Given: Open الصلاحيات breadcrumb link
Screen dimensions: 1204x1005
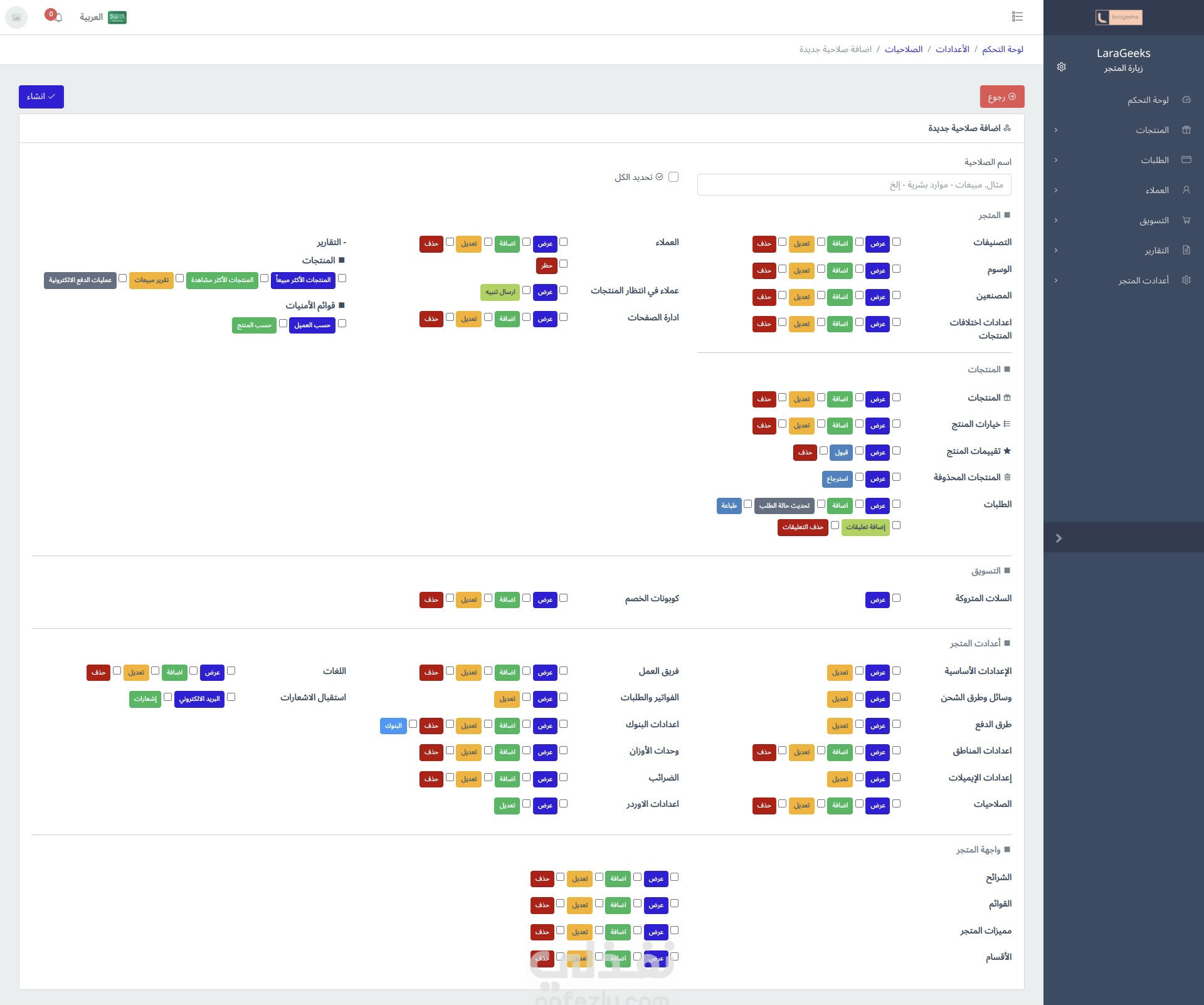Looking at the screenshot, I should pyautogui.click(x=903, y=49).
